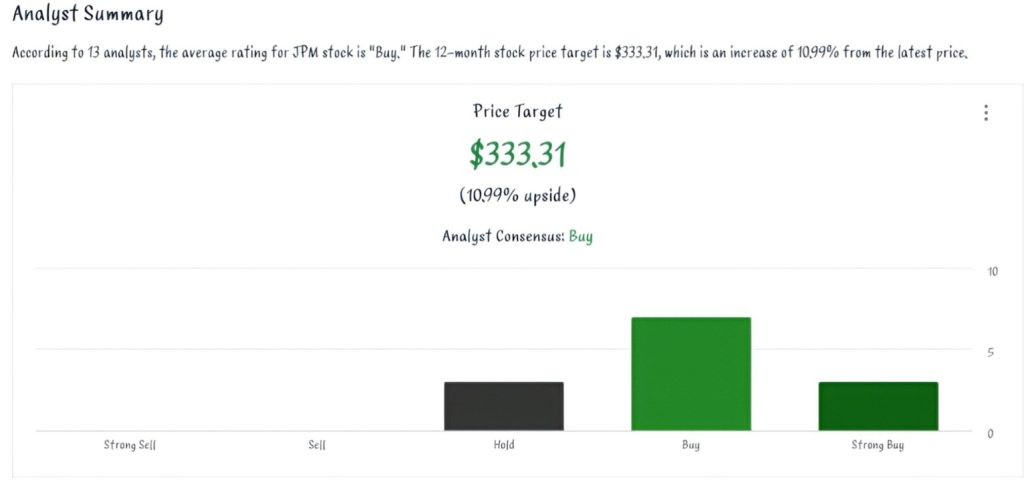Screen dimensions: 1024x485
Task: Select the 'Hold' label under the bar
Action: pos(504,444)
